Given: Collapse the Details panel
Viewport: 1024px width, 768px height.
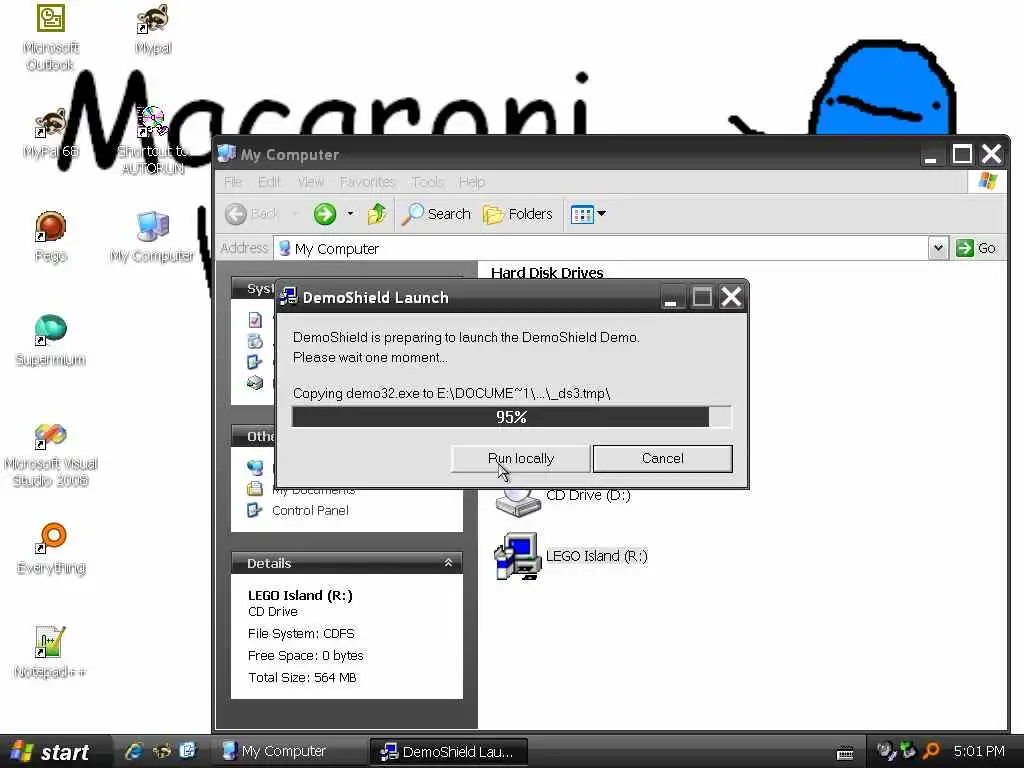Looking at the screenshot, I should tap(448, 563).
